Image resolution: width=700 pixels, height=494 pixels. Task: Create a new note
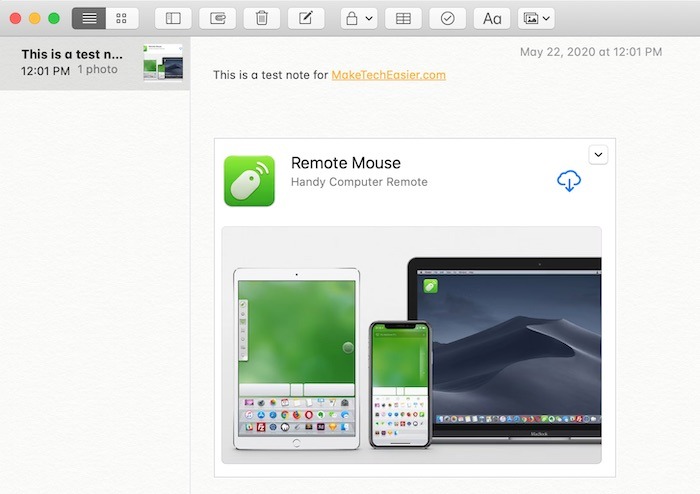[x=306, y=18]
